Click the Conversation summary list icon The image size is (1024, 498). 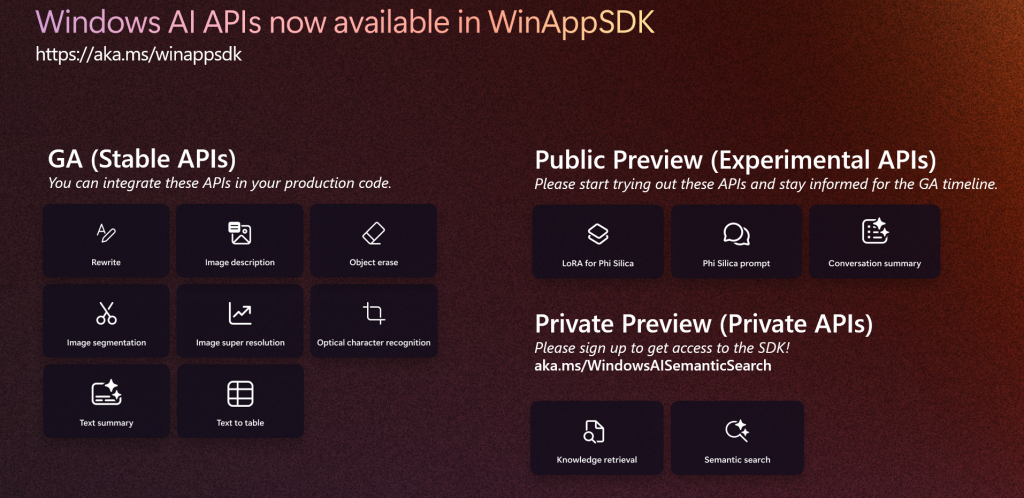(874, 231)
